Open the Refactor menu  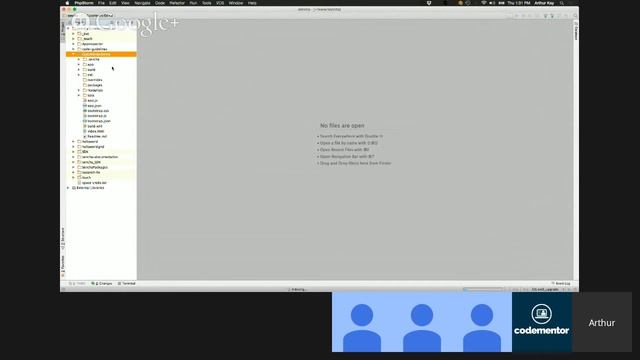click(x=177, y=3)
